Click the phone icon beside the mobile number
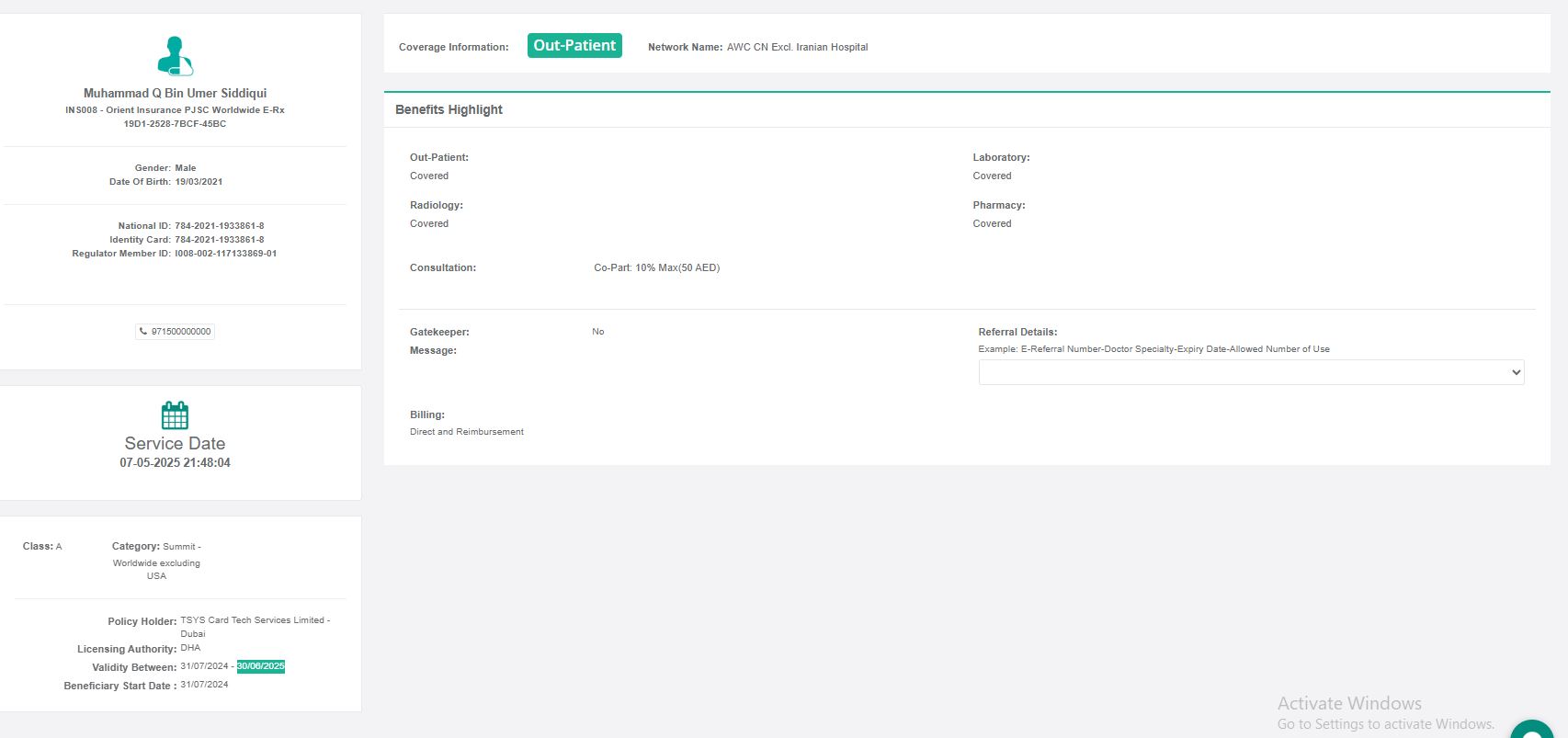Screen dimensions: 1568x738 click(143, 331)
